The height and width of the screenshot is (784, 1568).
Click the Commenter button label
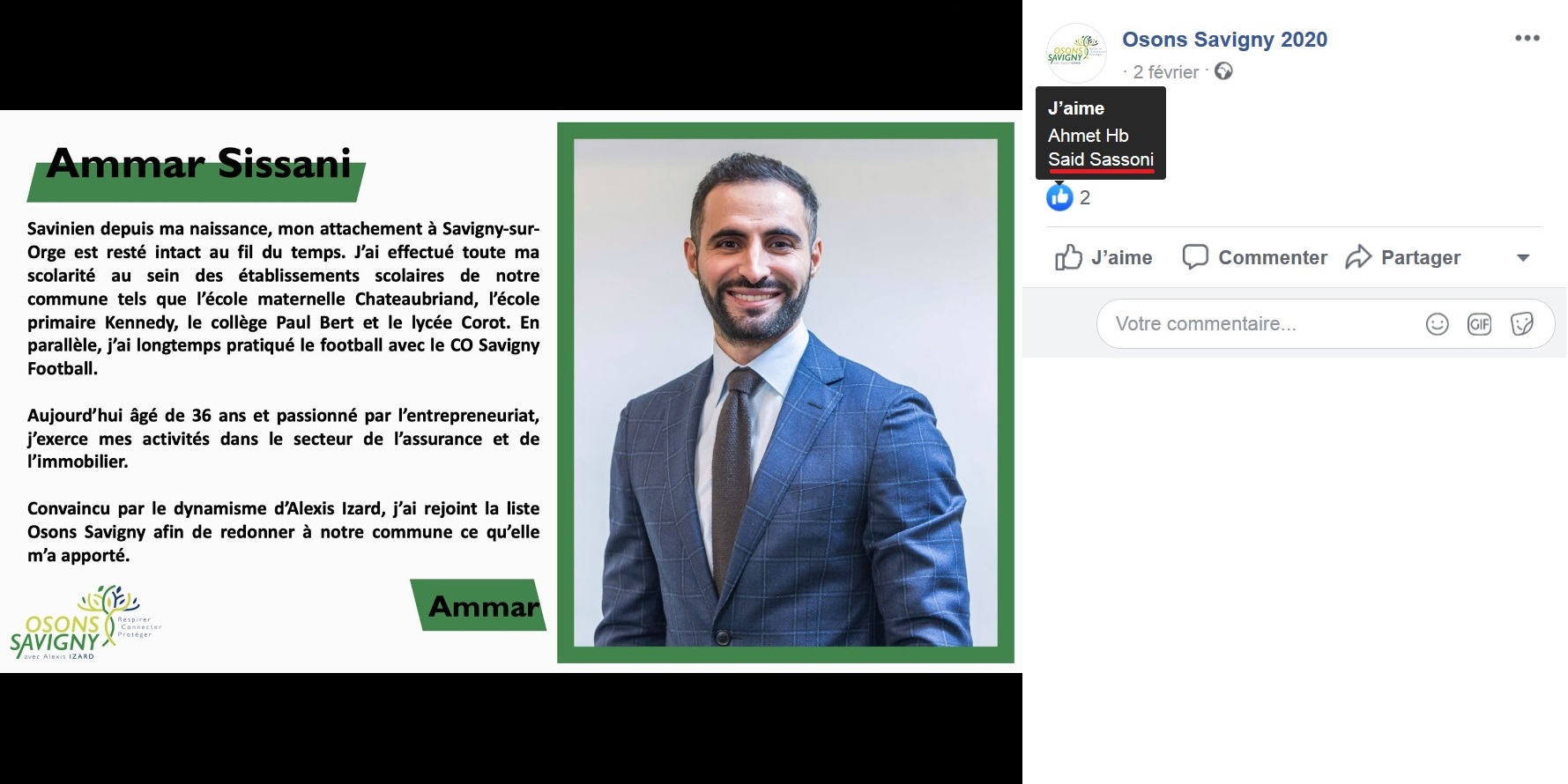point(1273,257)
